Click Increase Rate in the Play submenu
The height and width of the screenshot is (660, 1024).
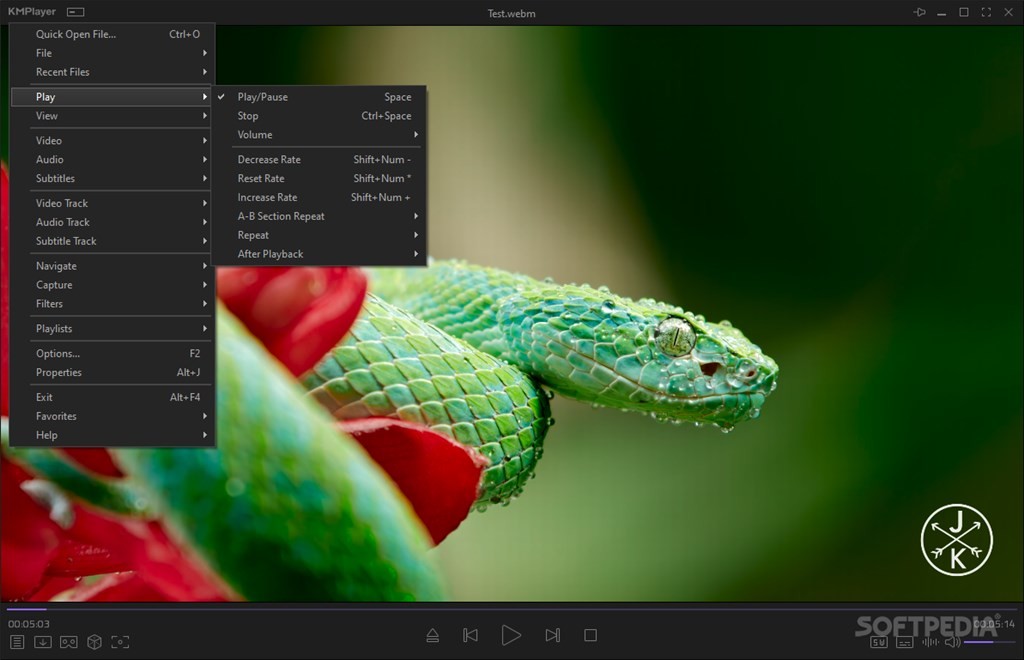(x=268, y=197)
